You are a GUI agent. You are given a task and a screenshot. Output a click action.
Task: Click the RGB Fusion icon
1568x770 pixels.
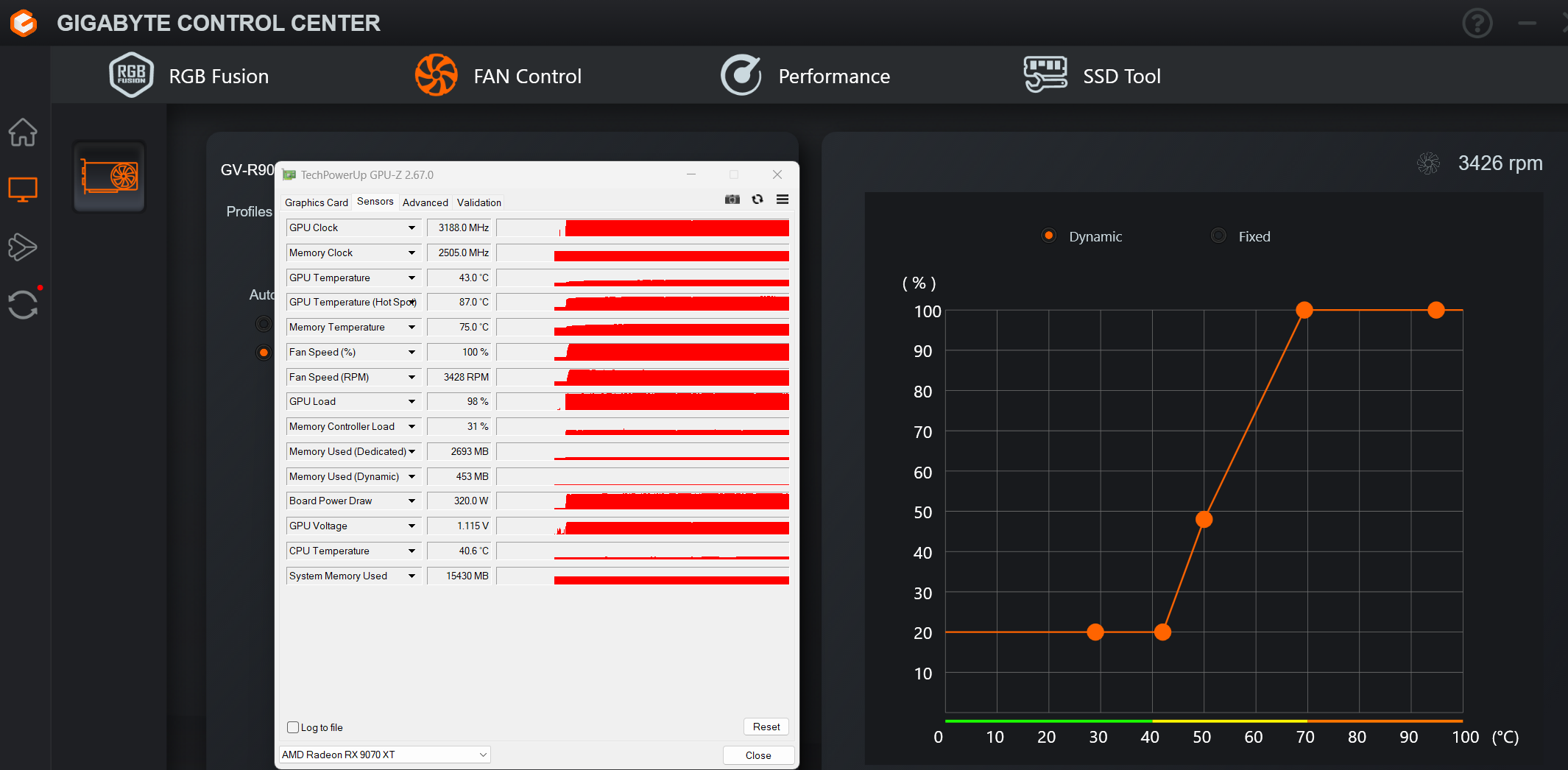[x=131, y=75]
